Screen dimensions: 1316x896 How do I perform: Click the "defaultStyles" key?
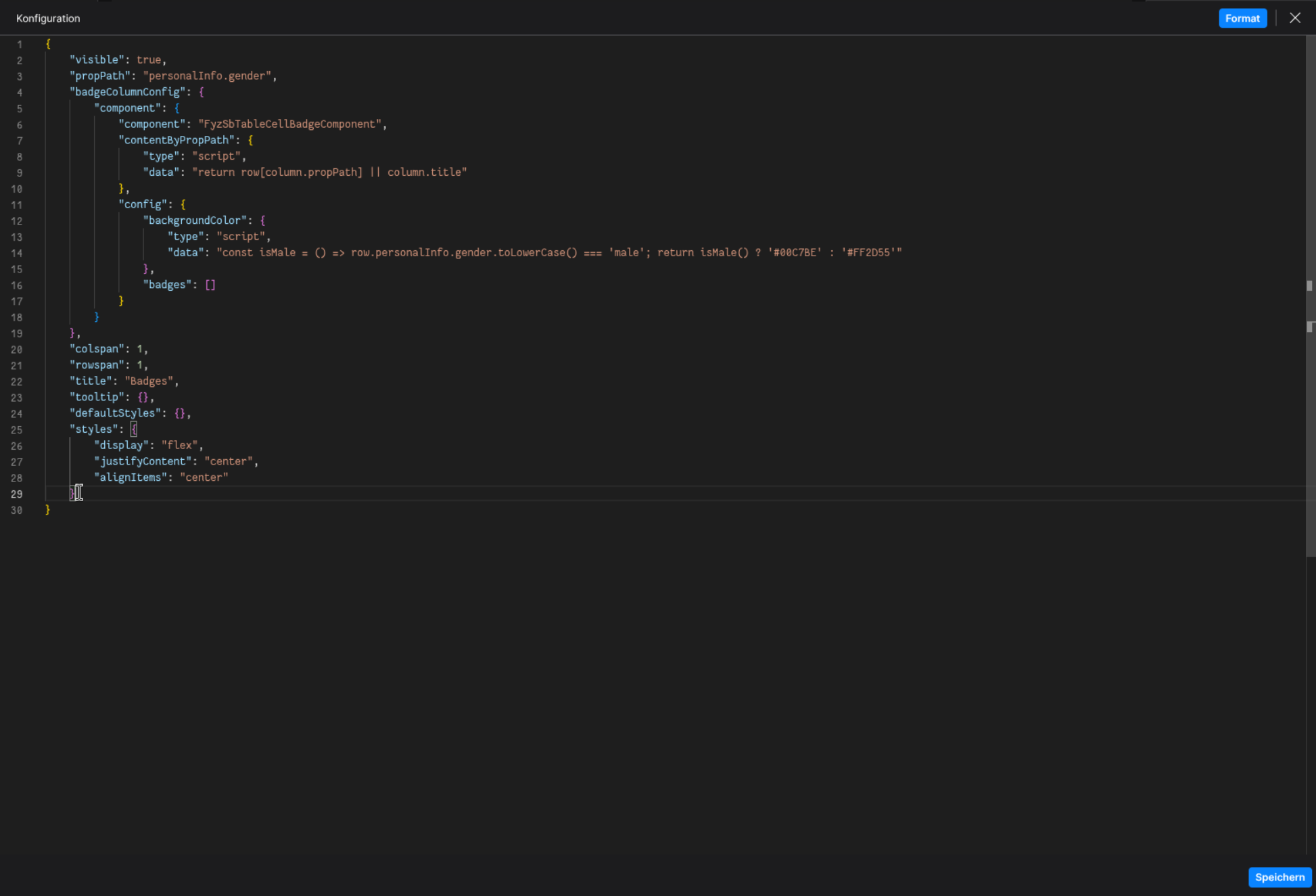click(x=115, y=413)
